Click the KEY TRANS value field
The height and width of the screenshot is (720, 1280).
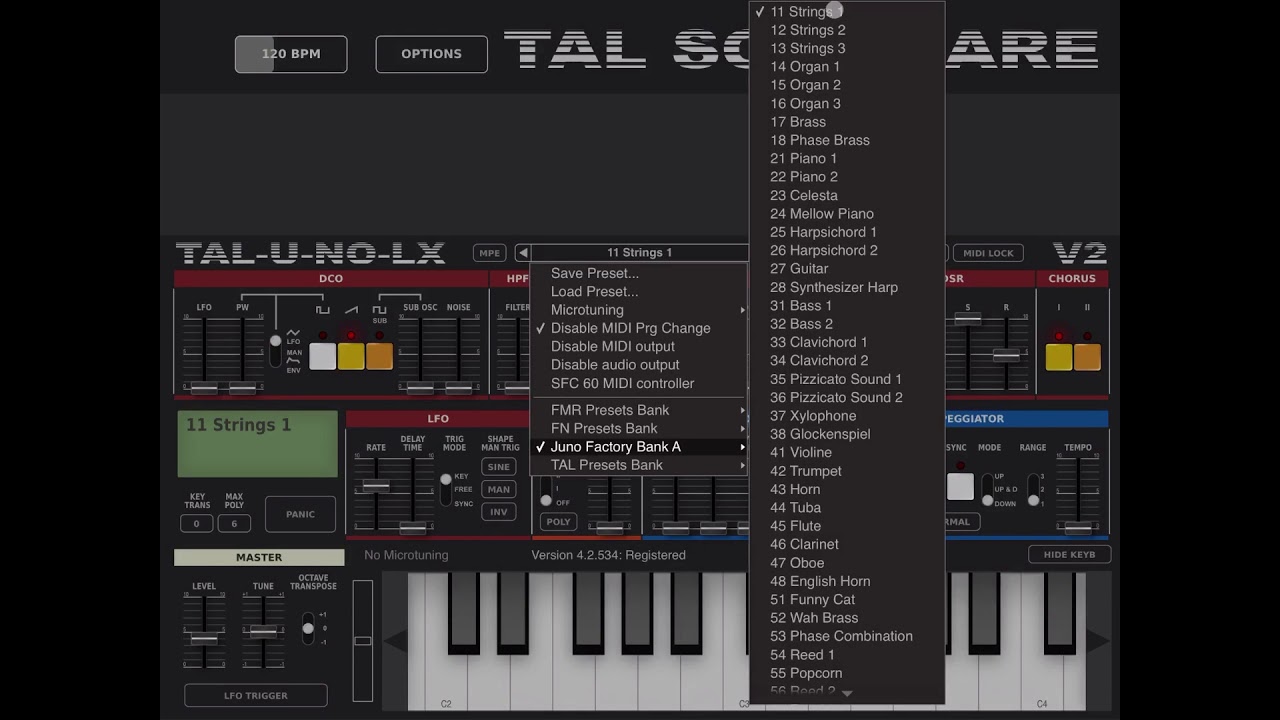197,524
